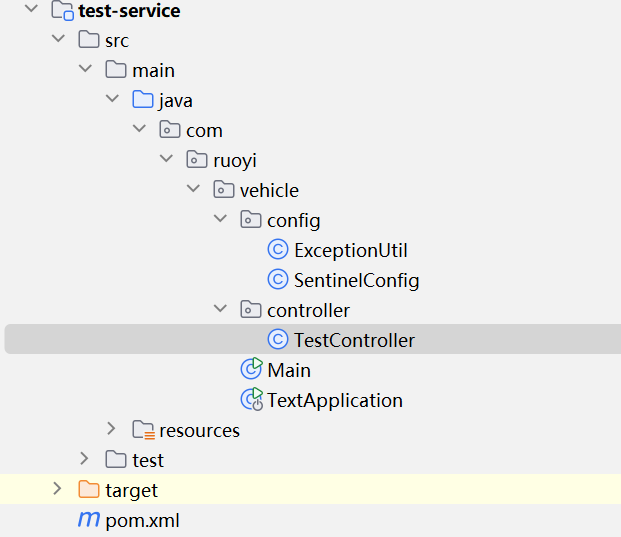
Task: Click the orange target folder icon
Action: click(x=89, y=490)
